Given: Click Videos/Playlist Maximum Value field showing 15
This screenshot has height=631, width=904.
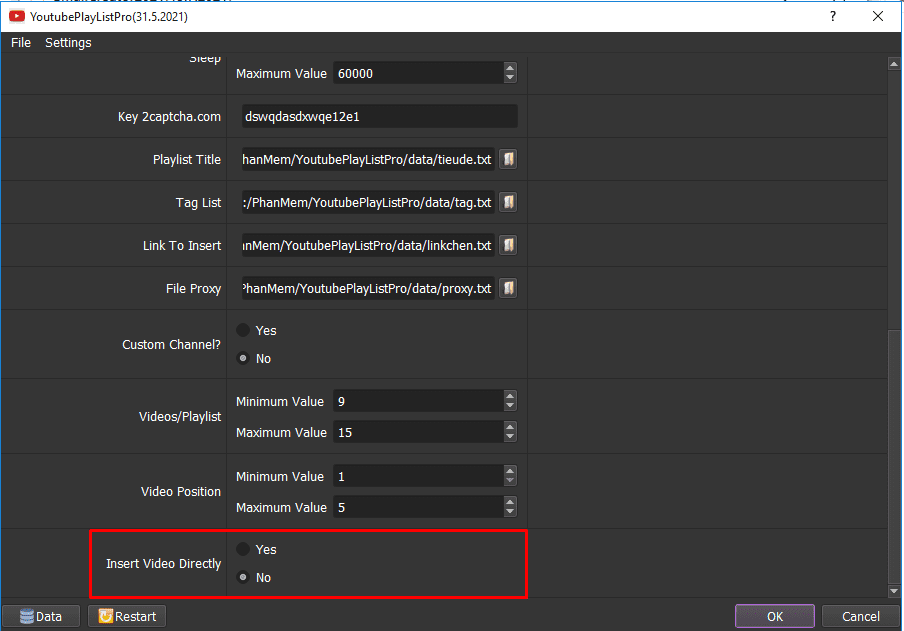Looking at the screenshot, I should click(419, 433).
